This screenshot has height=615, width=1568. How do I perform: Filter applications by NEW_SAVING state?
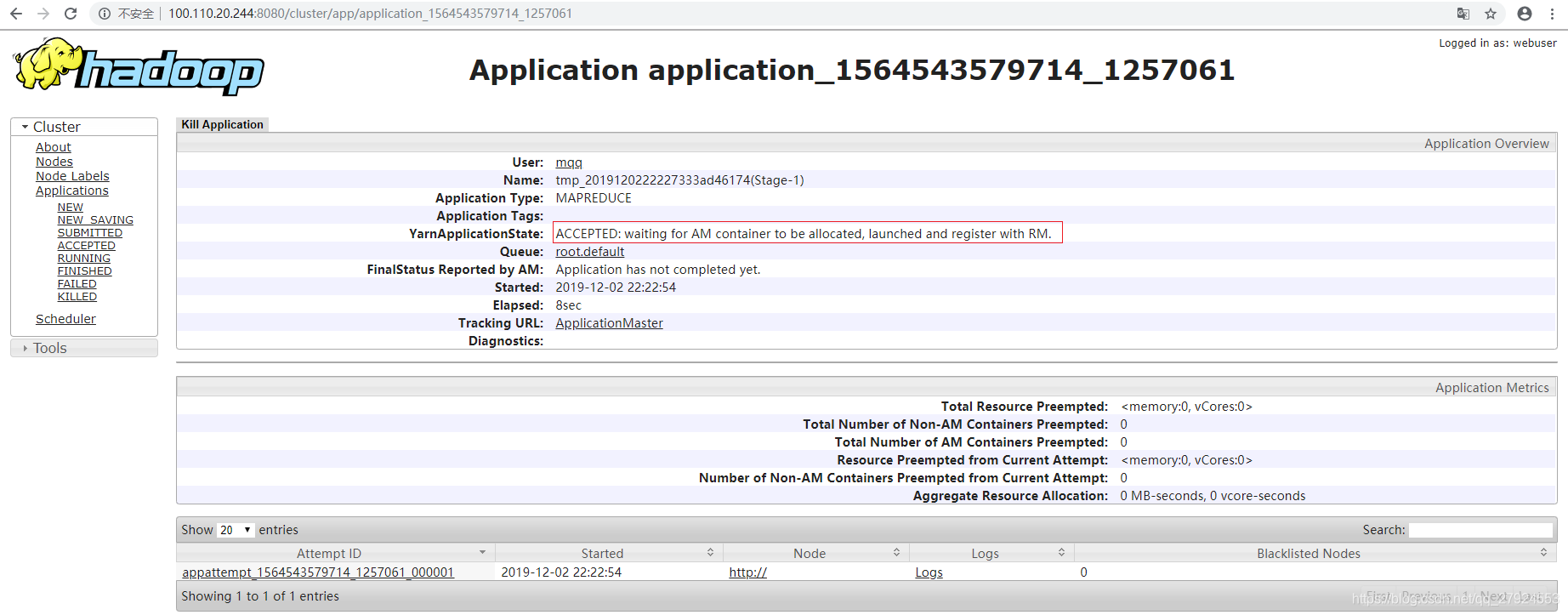click(95, 220)
